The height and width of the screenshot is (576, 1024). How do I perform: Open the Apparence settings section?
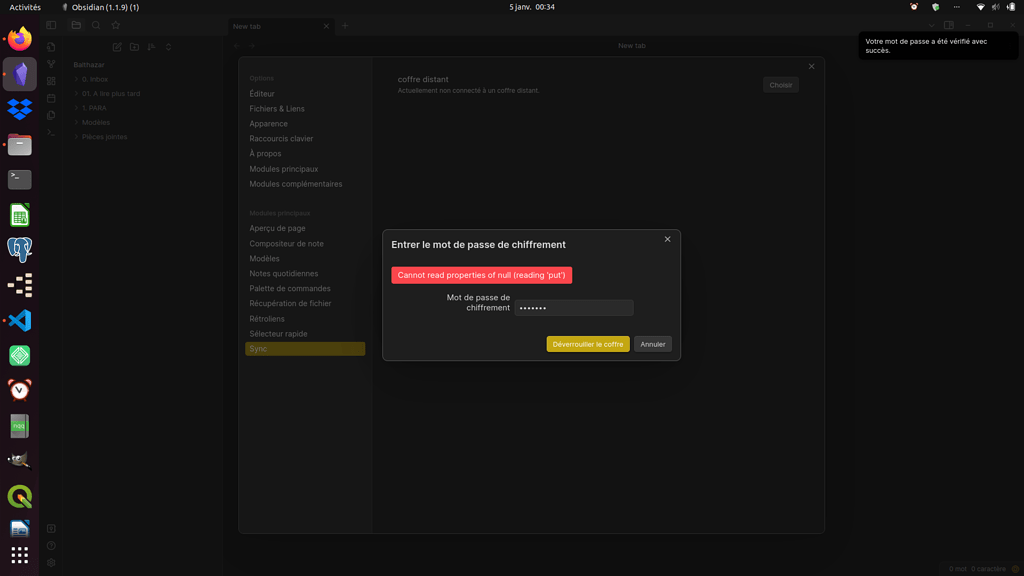click(x=270, y=123)
